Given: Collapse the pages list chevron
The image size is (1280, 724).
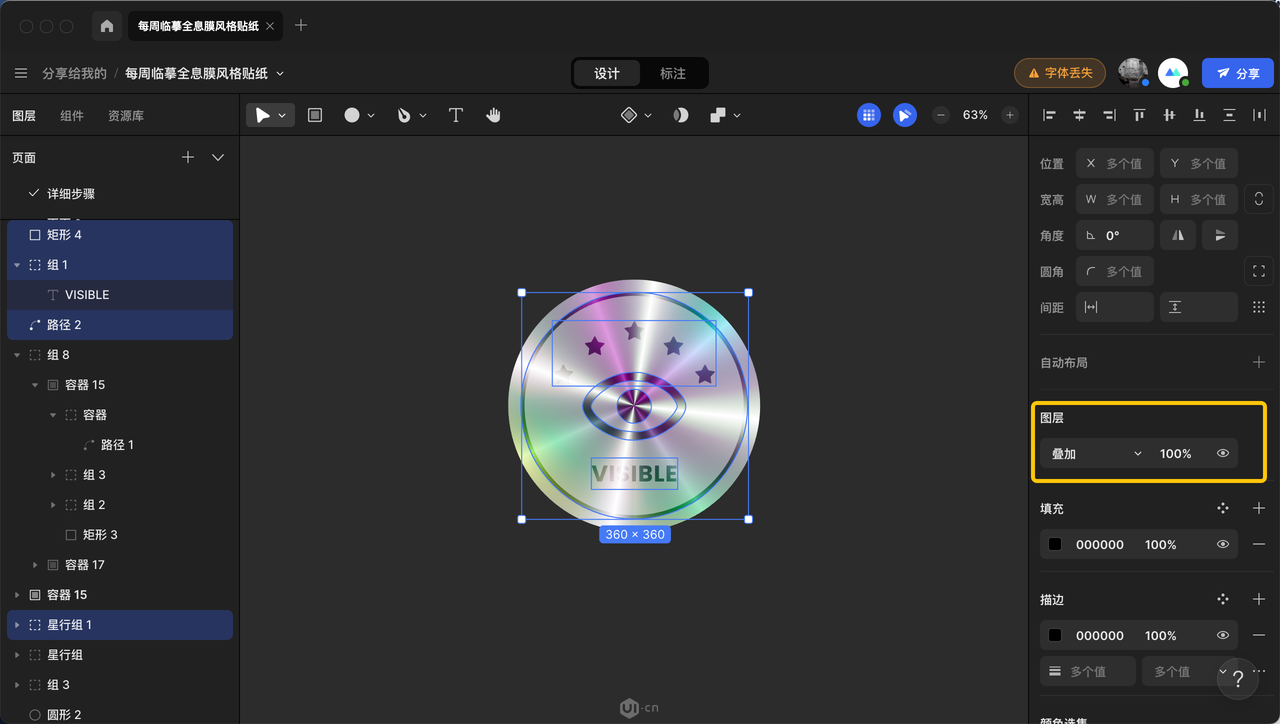Looking at the screenshot, I should click(218, 157).
